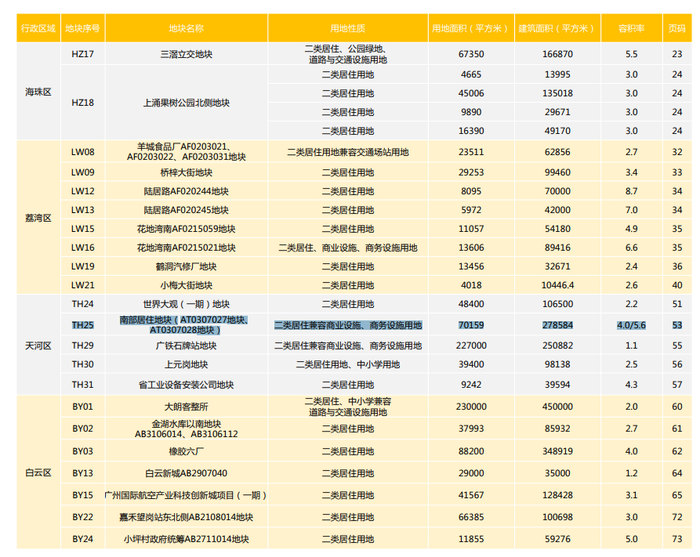This screenshot has height=557, width=700.
Task: Select plot code HZ17
Action: click(x=83, y=54)
